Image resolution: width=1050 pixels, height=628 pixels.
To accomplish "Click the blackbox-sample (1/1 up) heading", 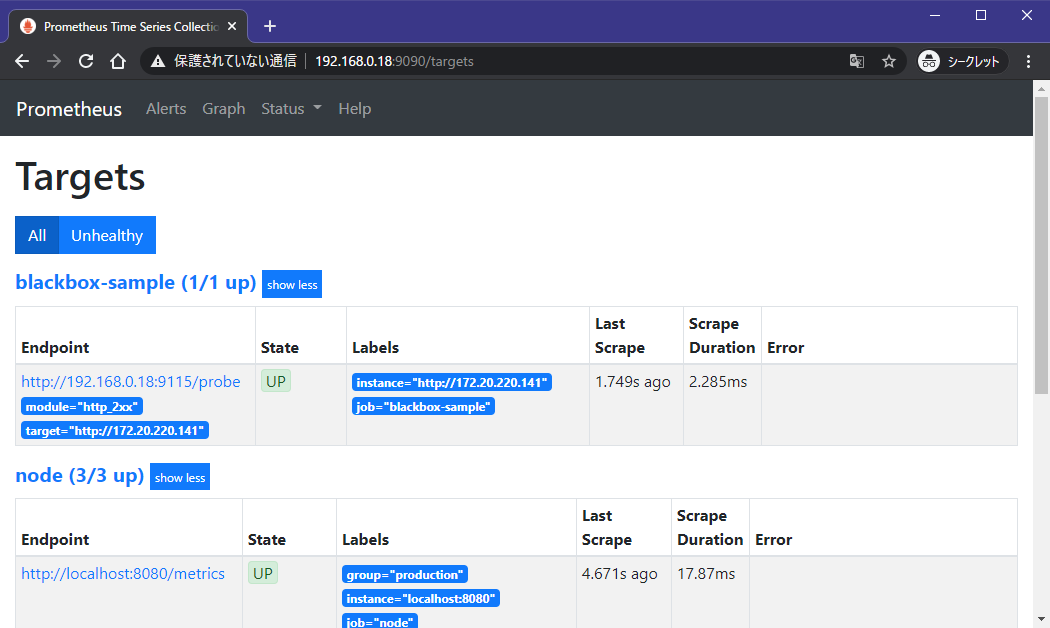I will [136, 283].
